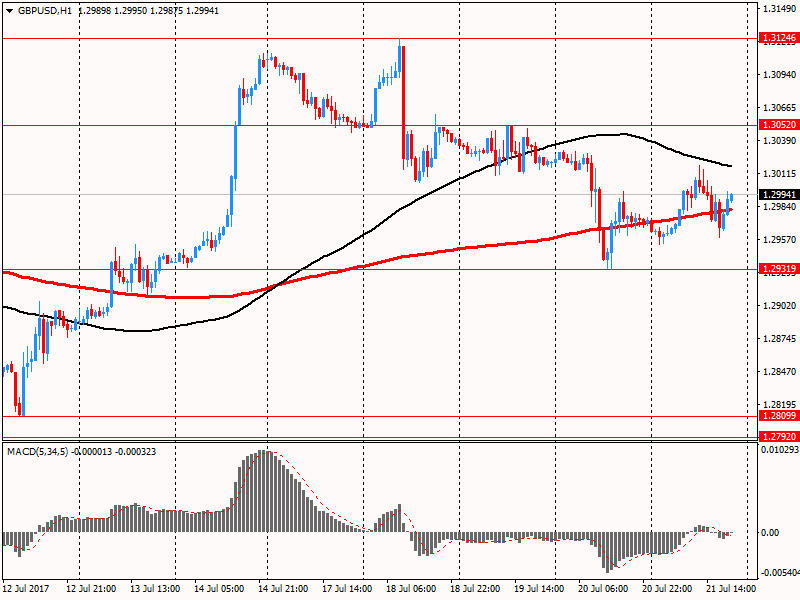Select the 1.28099 red price level label
800x600 pixels.
779,415
